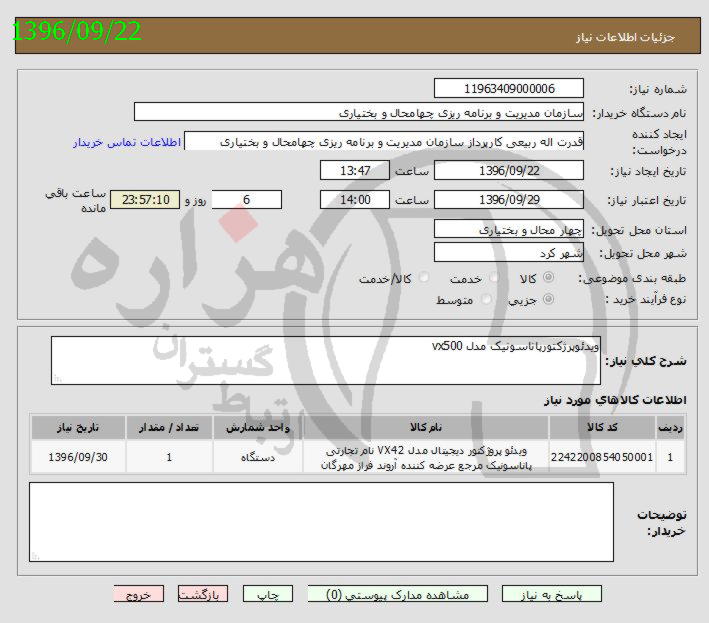Select the کالا radio button
Image resolution: width=709 pixels, height=623 pixels.
(x=548, y=277)
